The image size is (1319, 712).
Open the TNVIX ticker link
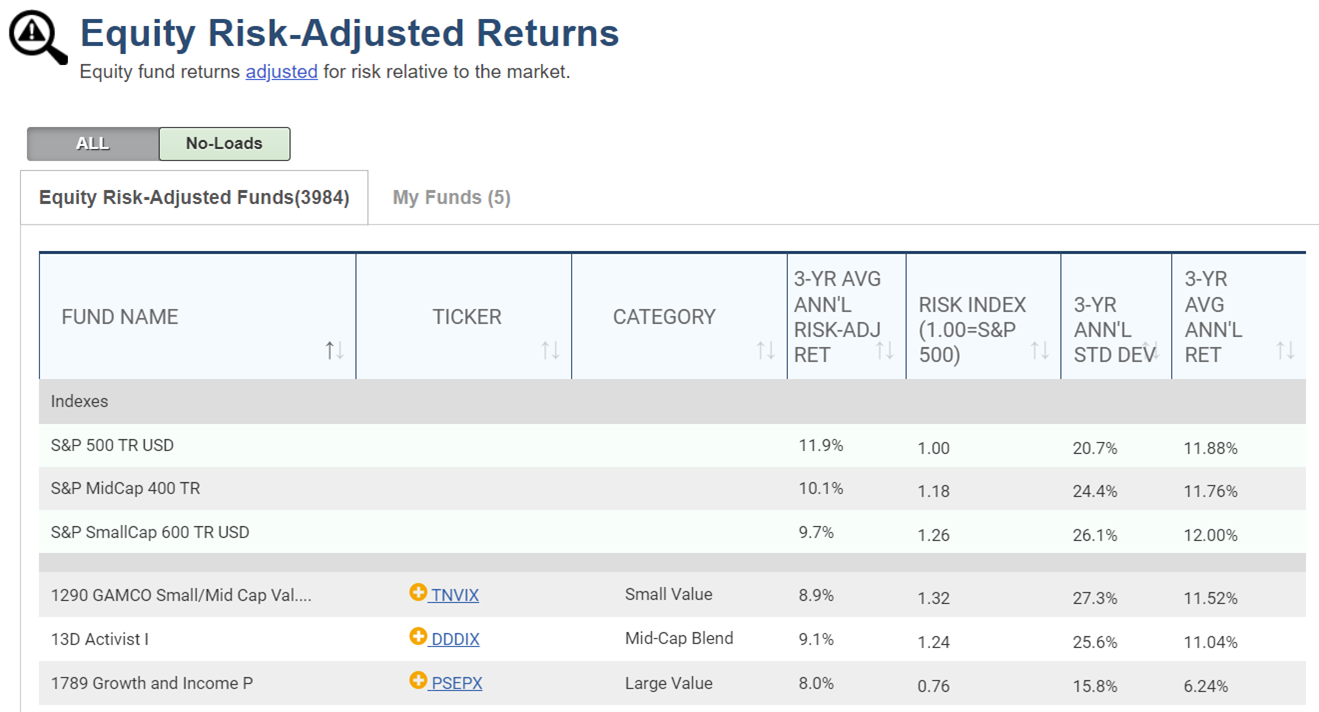point(455,595)
